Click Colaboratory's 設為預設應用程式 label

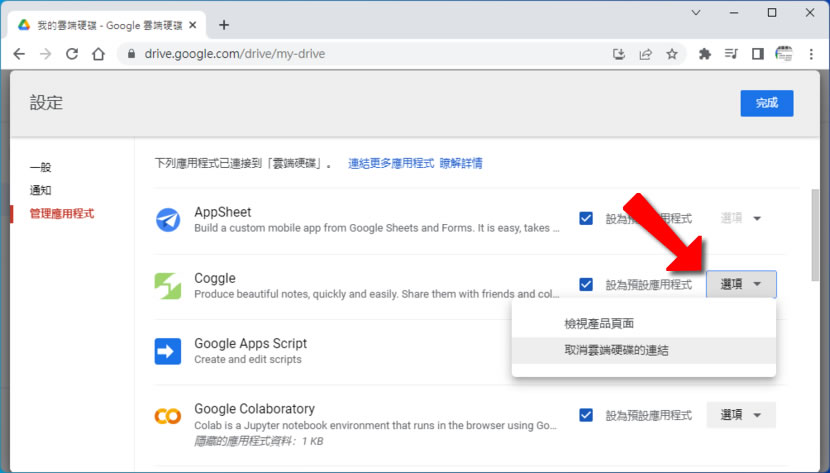tap(649, 415)
